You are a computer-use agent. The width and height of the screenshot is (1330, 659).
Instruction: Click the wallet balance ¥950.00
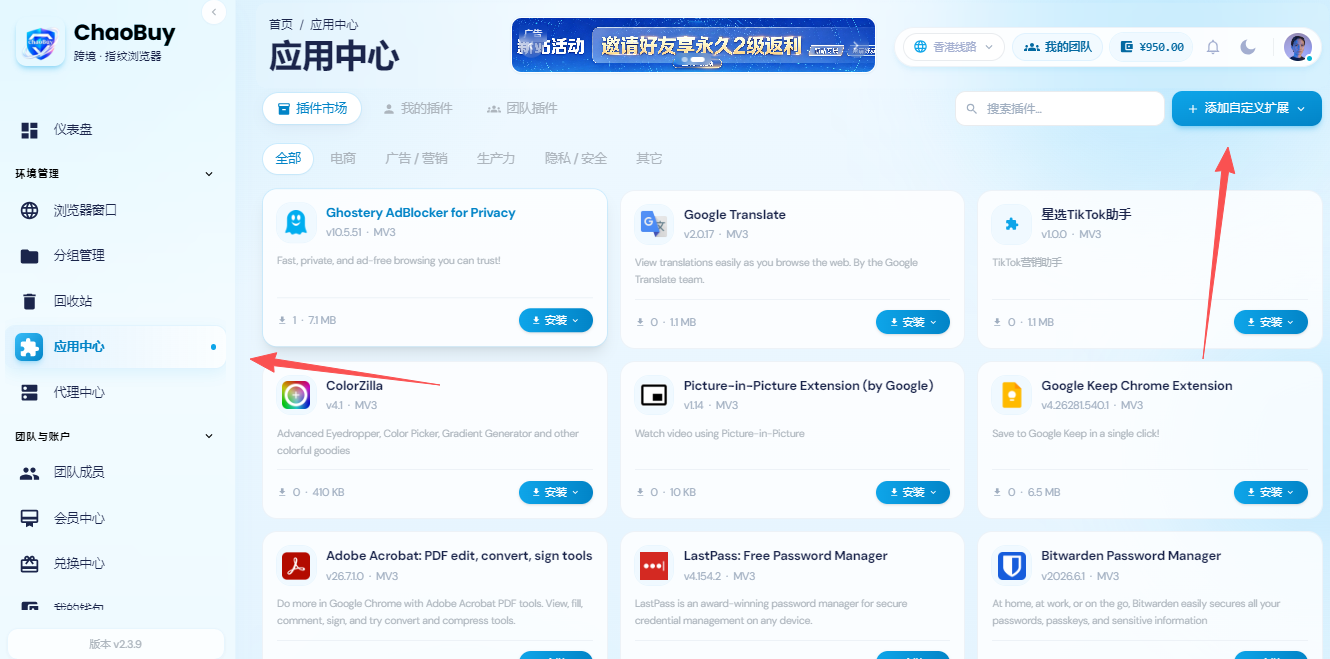1151,47
